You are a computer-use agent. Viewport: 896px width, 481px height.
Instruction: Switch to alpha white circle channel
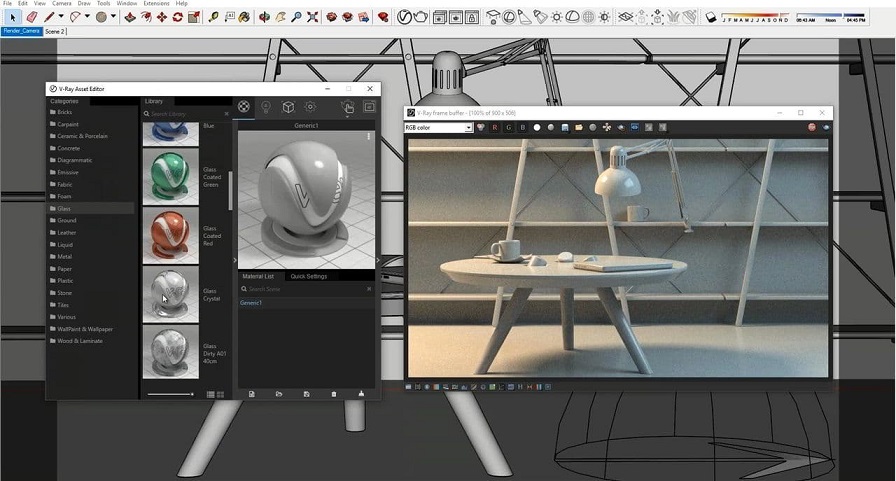pos(537,127)
